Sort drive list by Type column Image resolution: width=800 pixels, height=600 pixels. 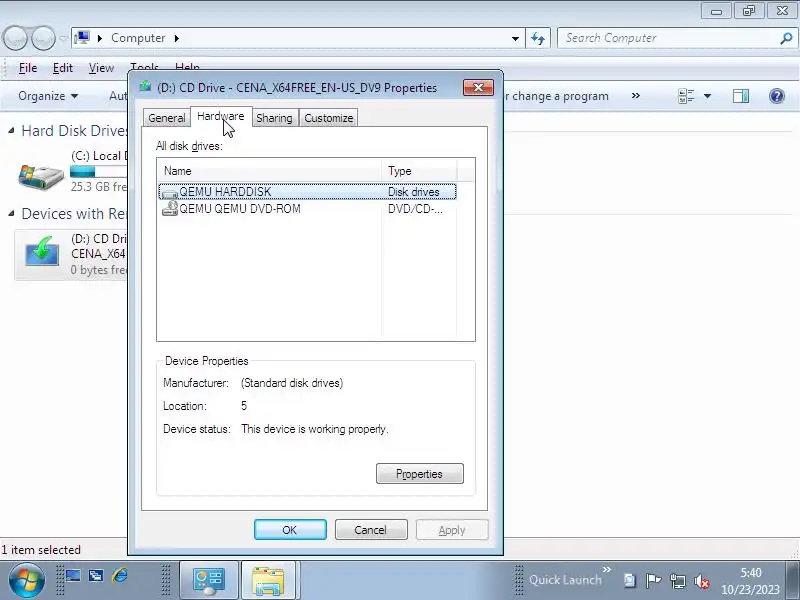click(x=419, y=171)
